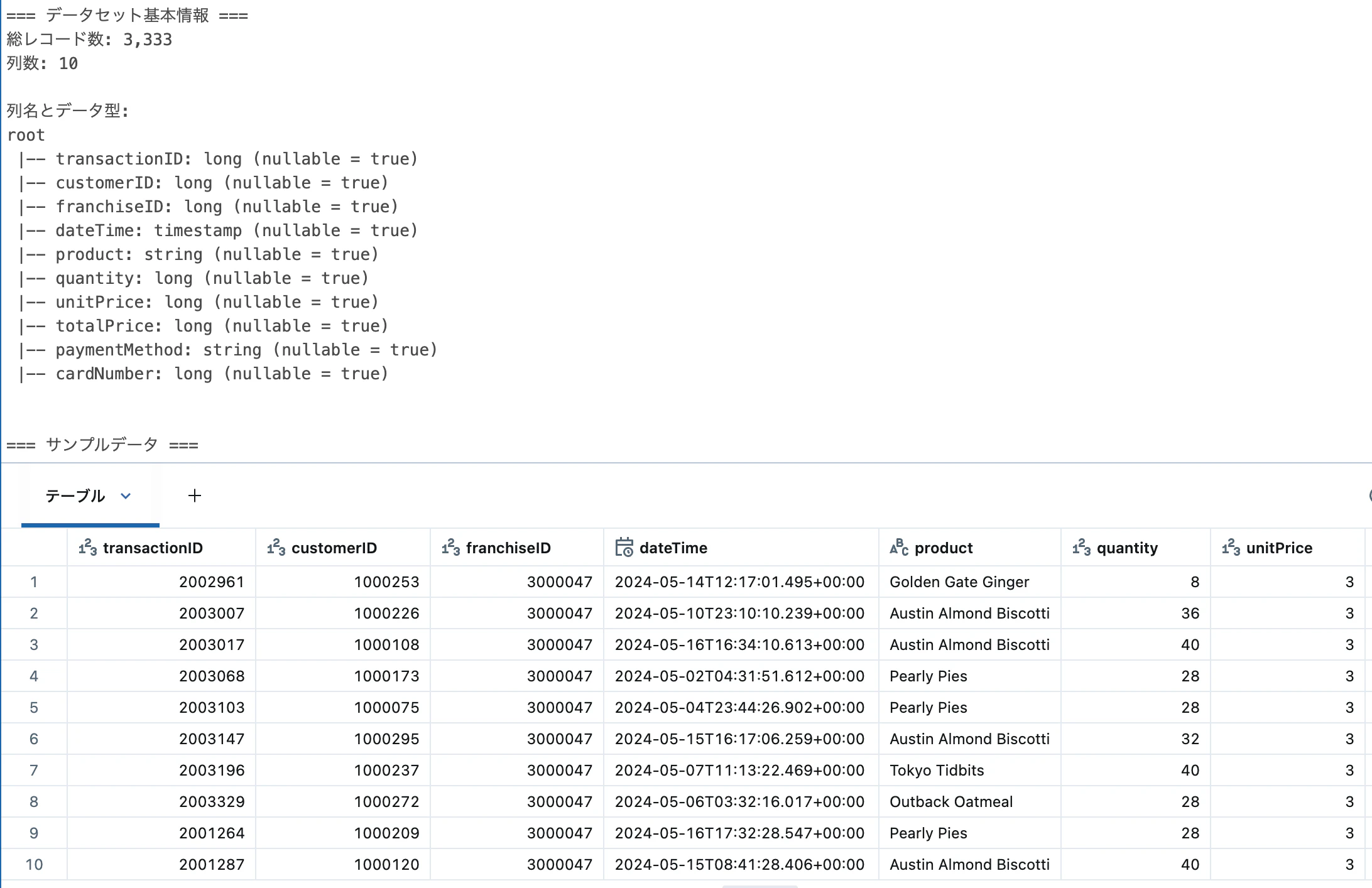Viewport: 1372px width, 888px height.
Task: Click the schema line cardNumber: long
Action: click(204, 374)
